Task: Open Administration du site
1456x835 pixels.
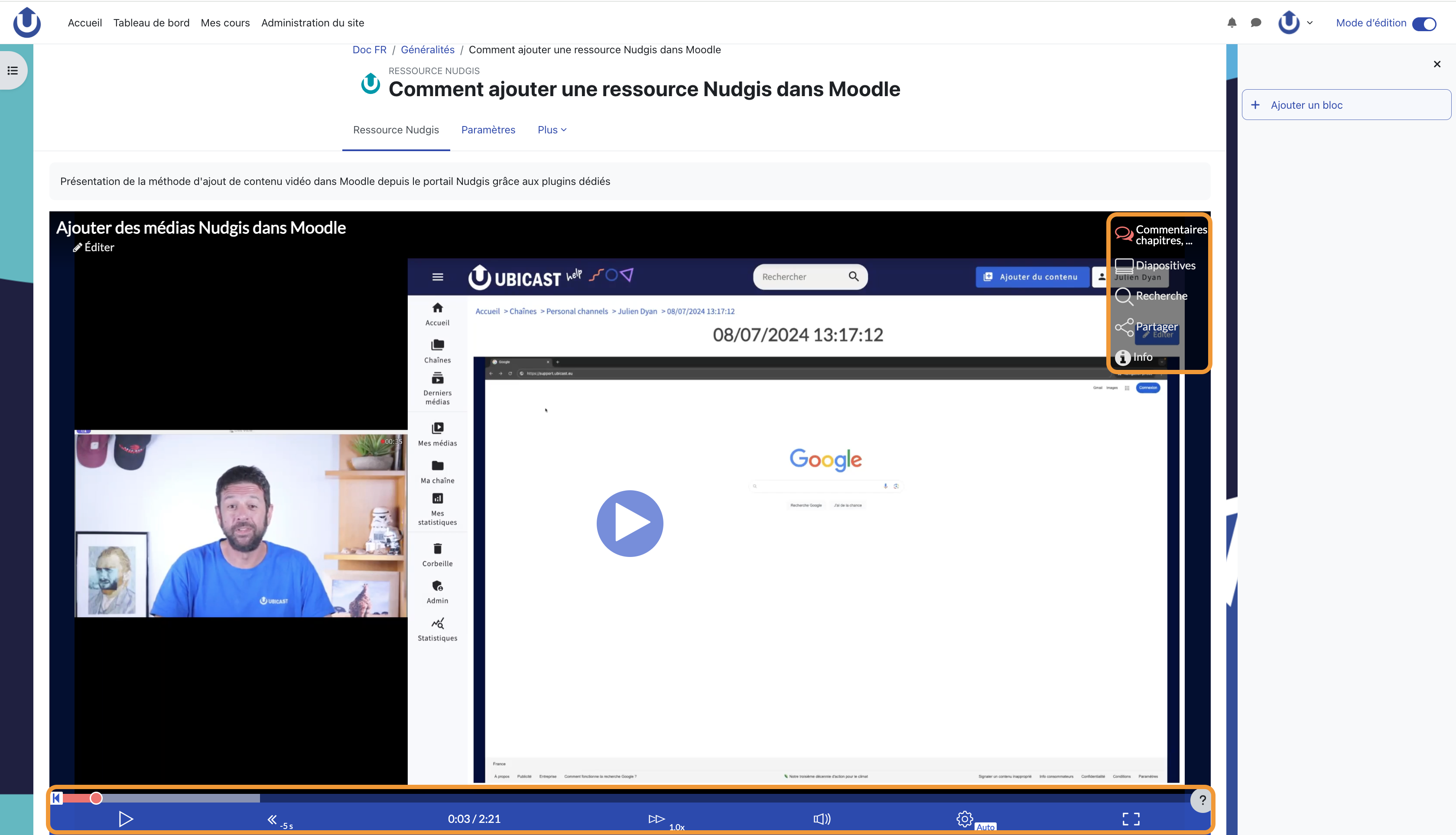Action: click(313, 23)
